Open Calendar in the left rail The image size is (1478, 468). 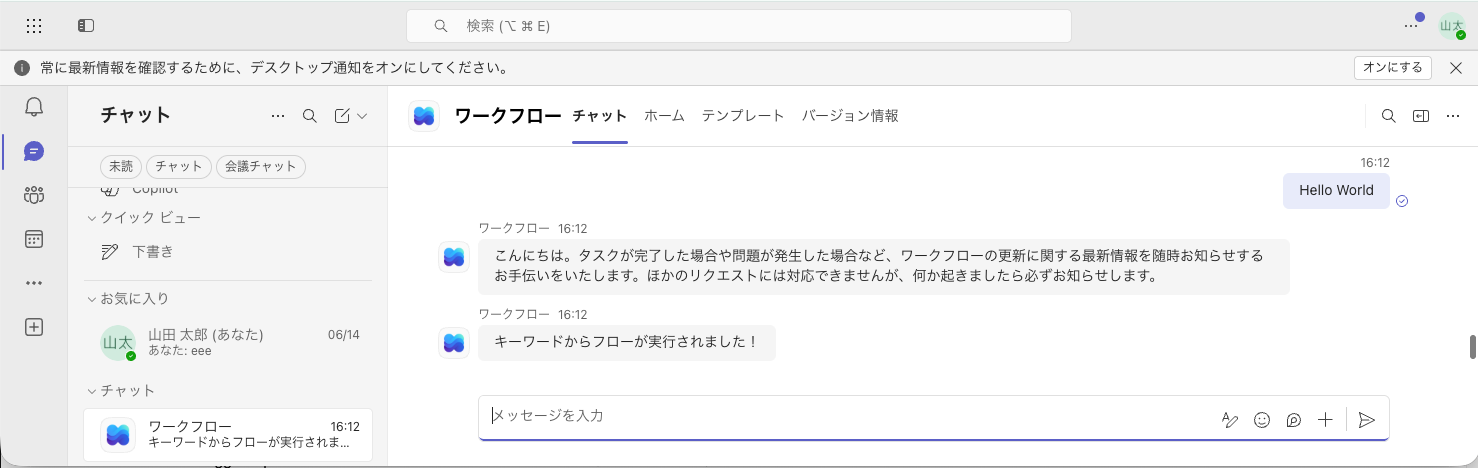pos(34,239)
